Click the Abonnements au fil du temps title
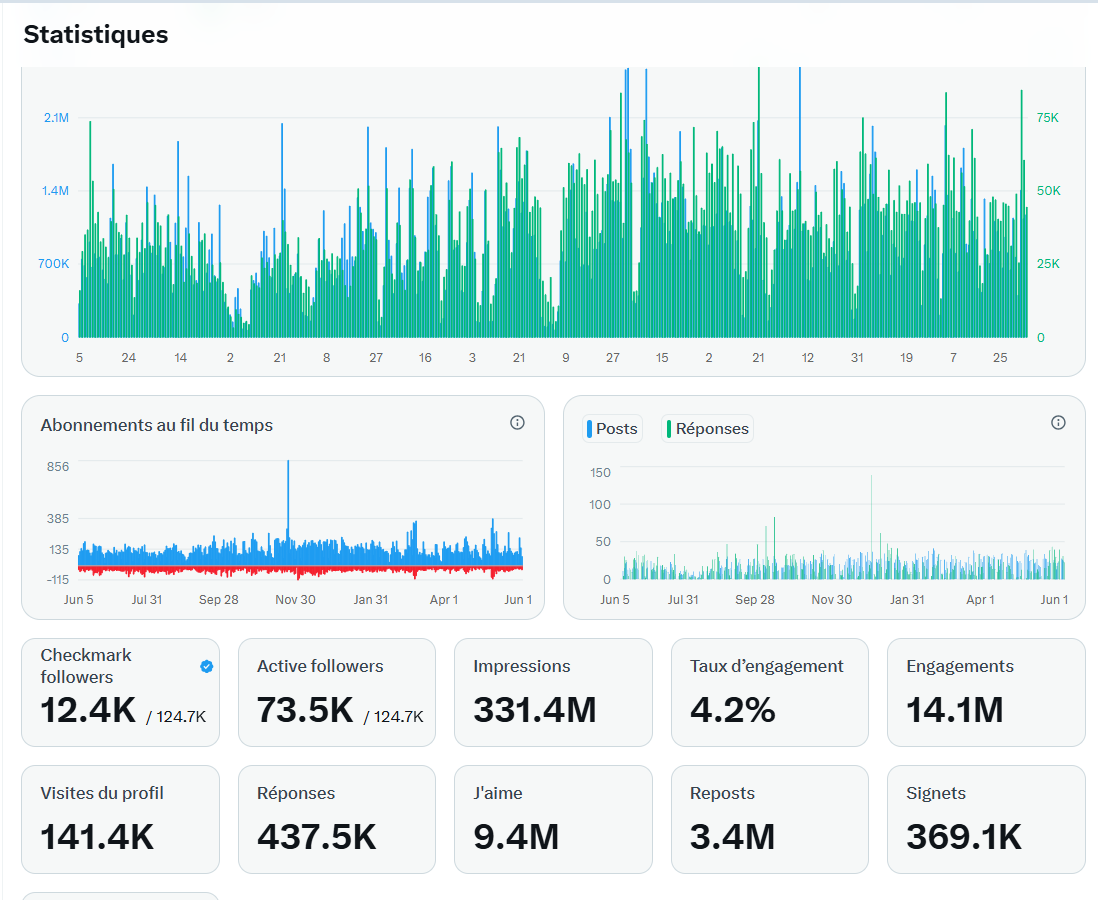Viewport: 1098px width, 900px height. (157, 425)
